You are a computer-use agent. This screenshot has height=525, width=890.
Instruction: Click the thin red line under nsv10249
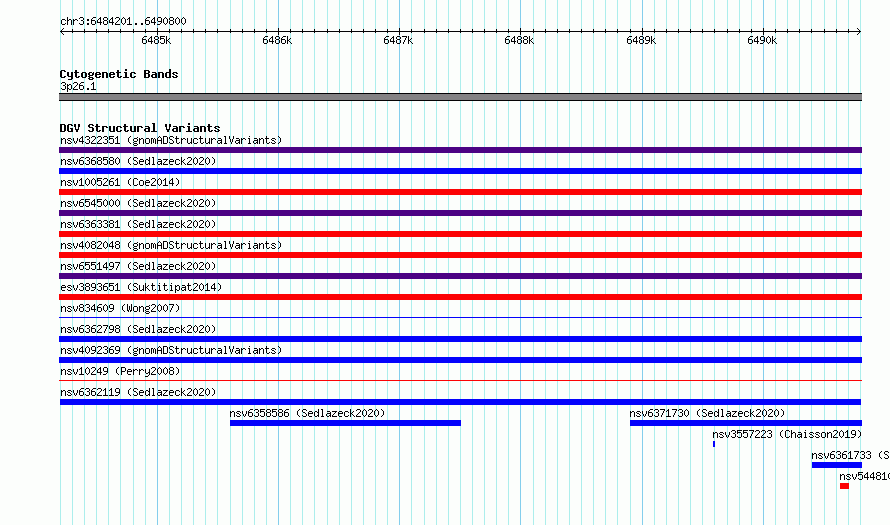click(x=460, y=381)
